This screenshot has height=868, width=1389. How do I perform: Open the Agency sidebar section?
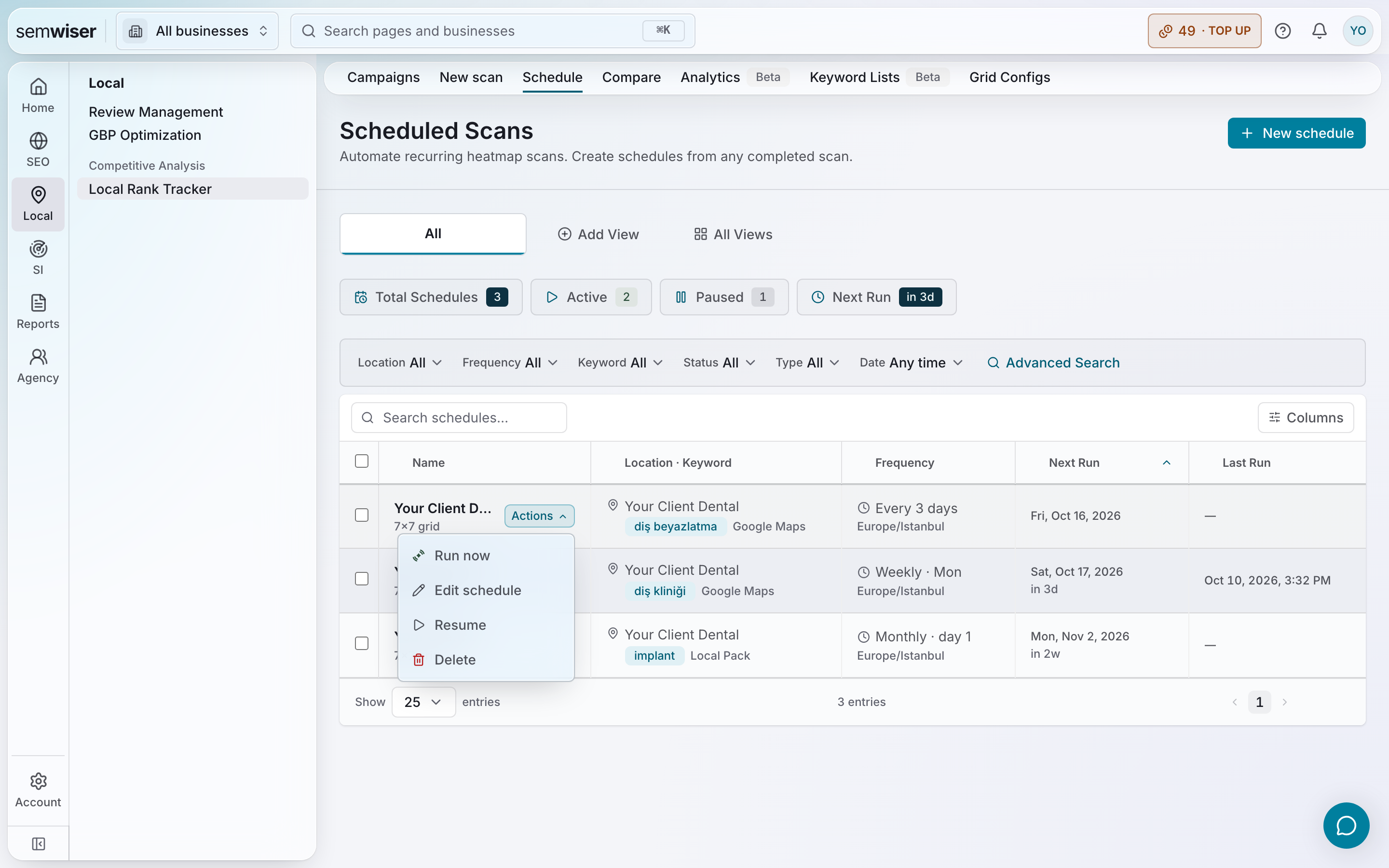(x=38, y=366)
